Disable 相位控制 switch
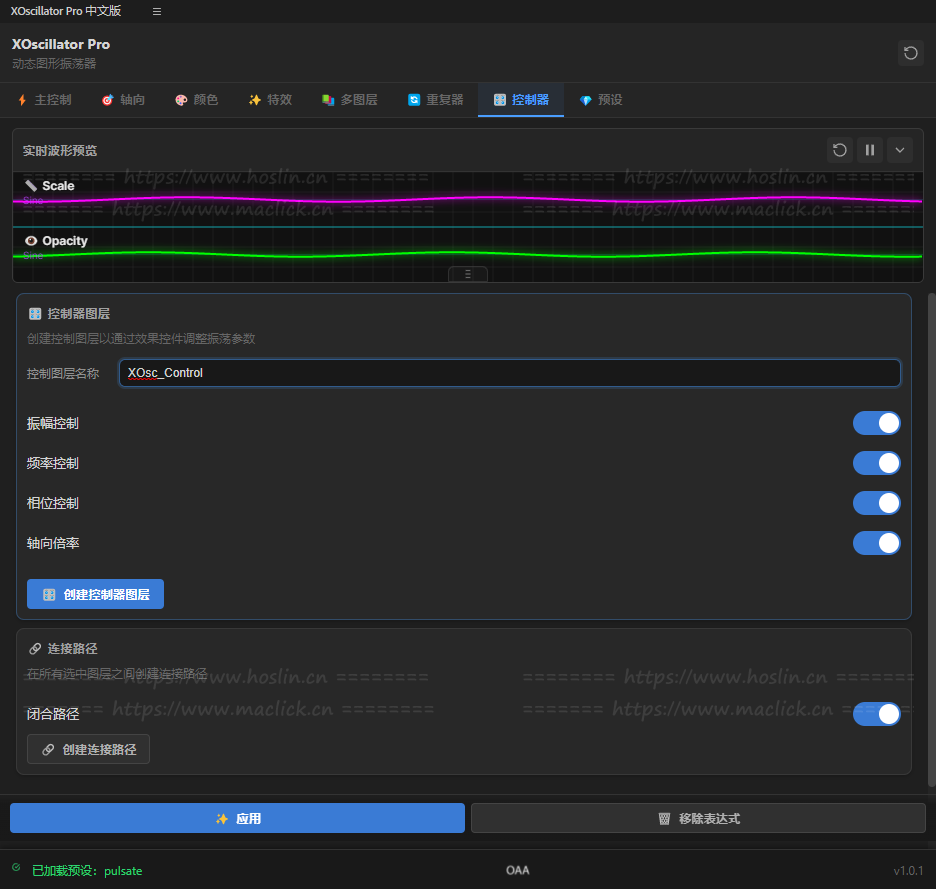The height and width of the screenshot is (889, 936). [x=876, y=503]
